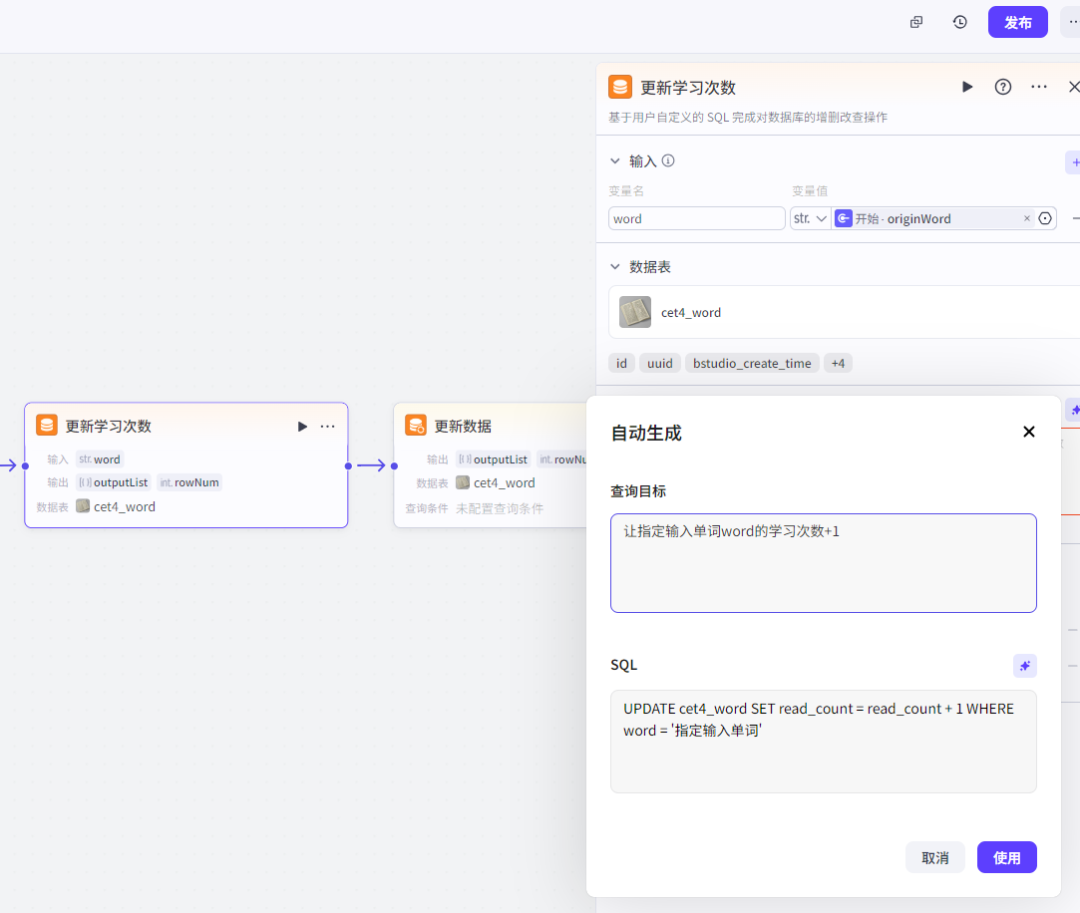
Task: Edit the 查询目标 description text
Action: tap(823, 562)
